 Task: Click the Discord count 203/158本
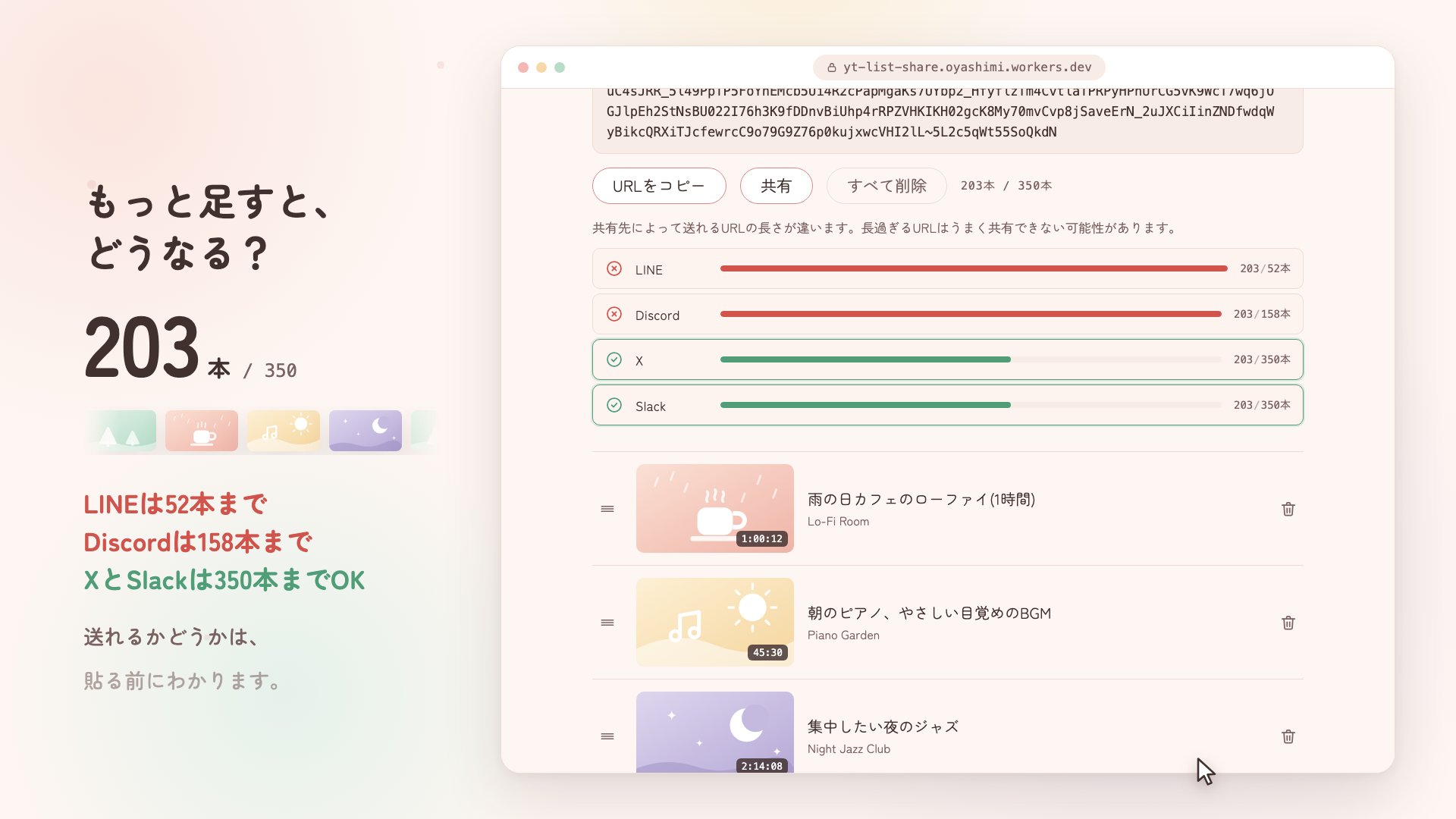(1262, 314)
